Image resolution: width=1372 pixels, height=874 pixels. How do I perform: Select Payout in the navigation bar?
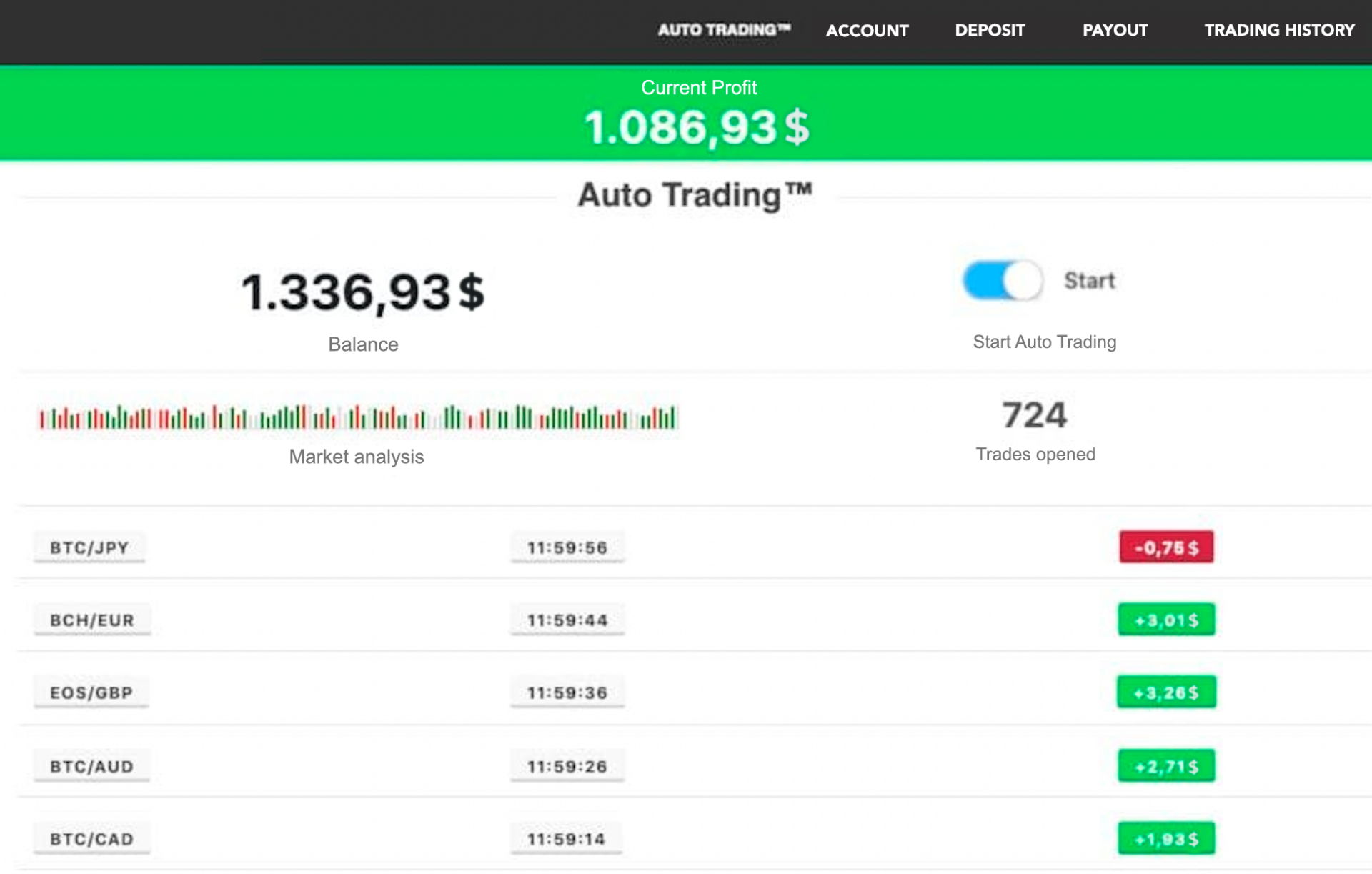pyautogui.click(x=1115, y=30)
